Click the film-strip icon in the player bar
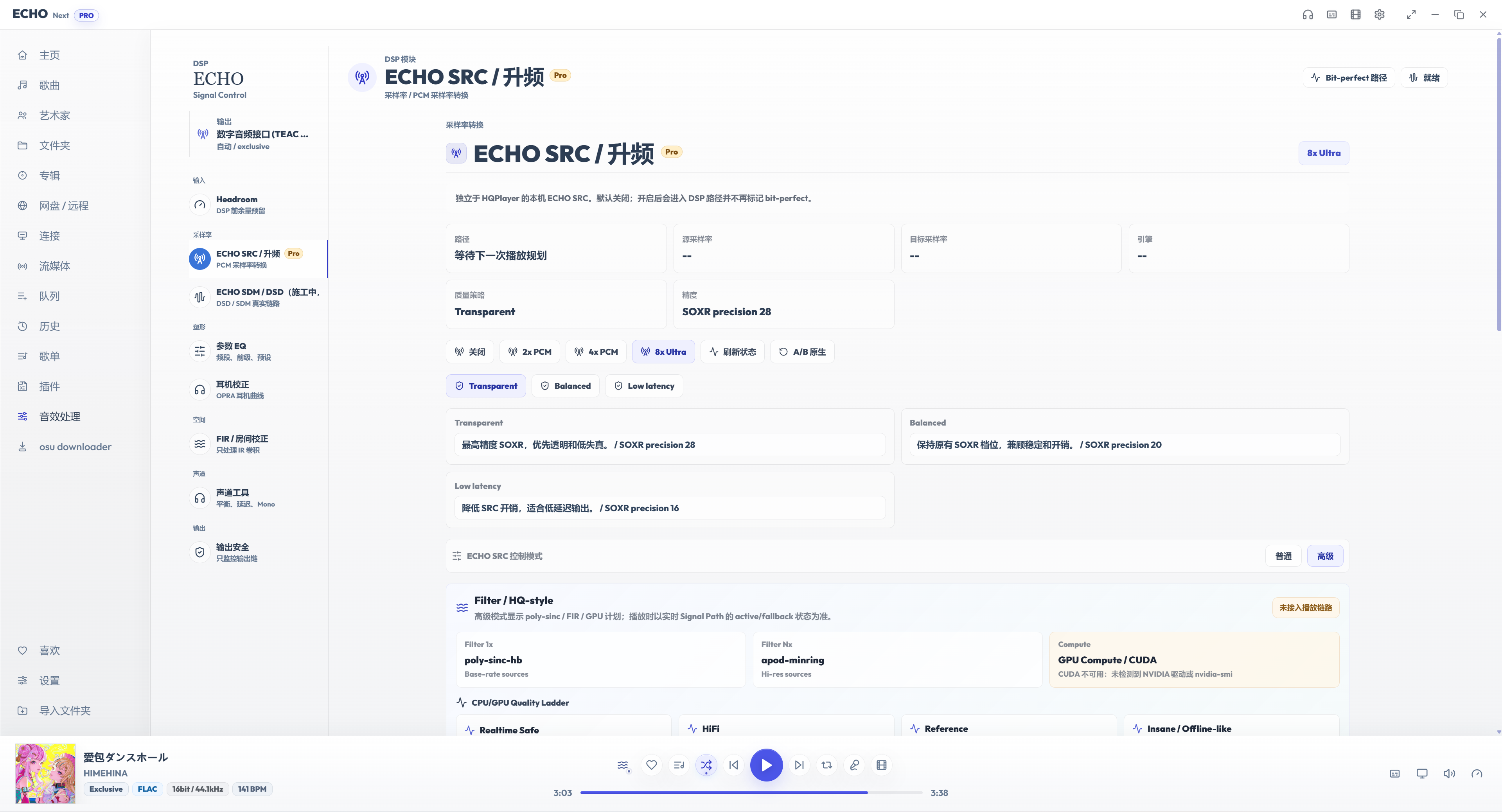Viewport: 1502px width, 812px height. tap(882, 765)
